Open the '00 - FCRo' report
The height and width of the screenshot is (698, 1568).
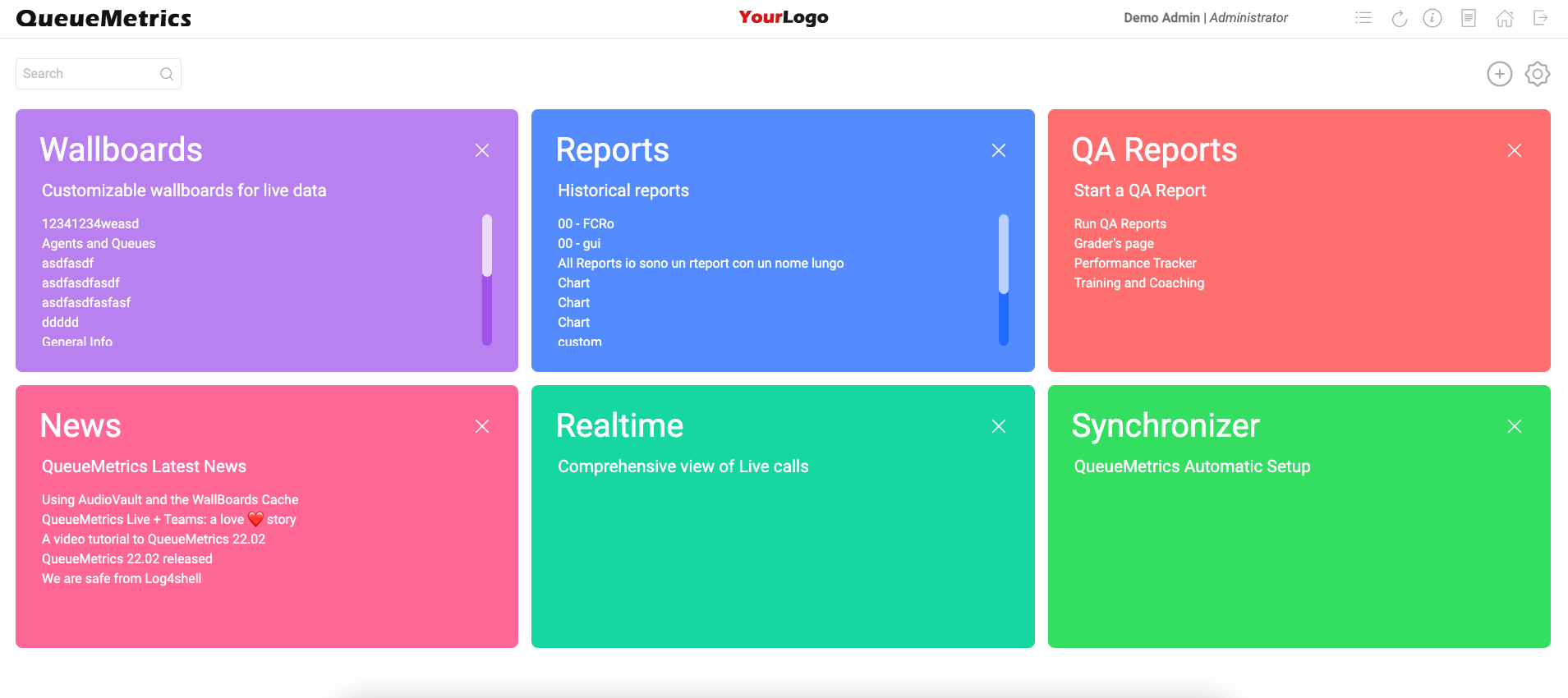coord(586,223)
